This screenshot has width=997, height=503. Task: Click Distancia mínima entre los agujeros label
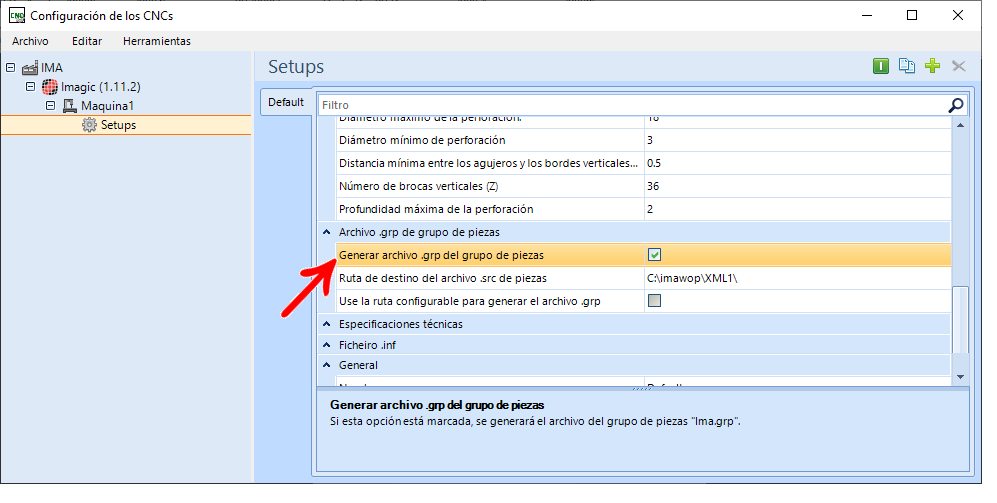point(488,163)
